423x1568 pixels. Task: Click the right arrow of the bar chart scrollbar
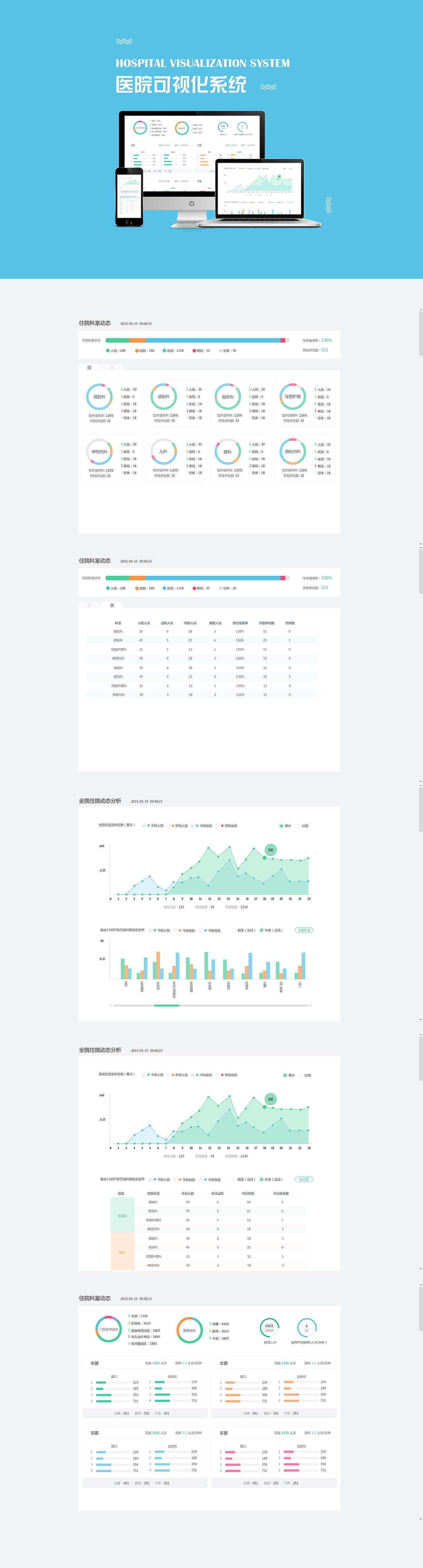coord(311,1005)
